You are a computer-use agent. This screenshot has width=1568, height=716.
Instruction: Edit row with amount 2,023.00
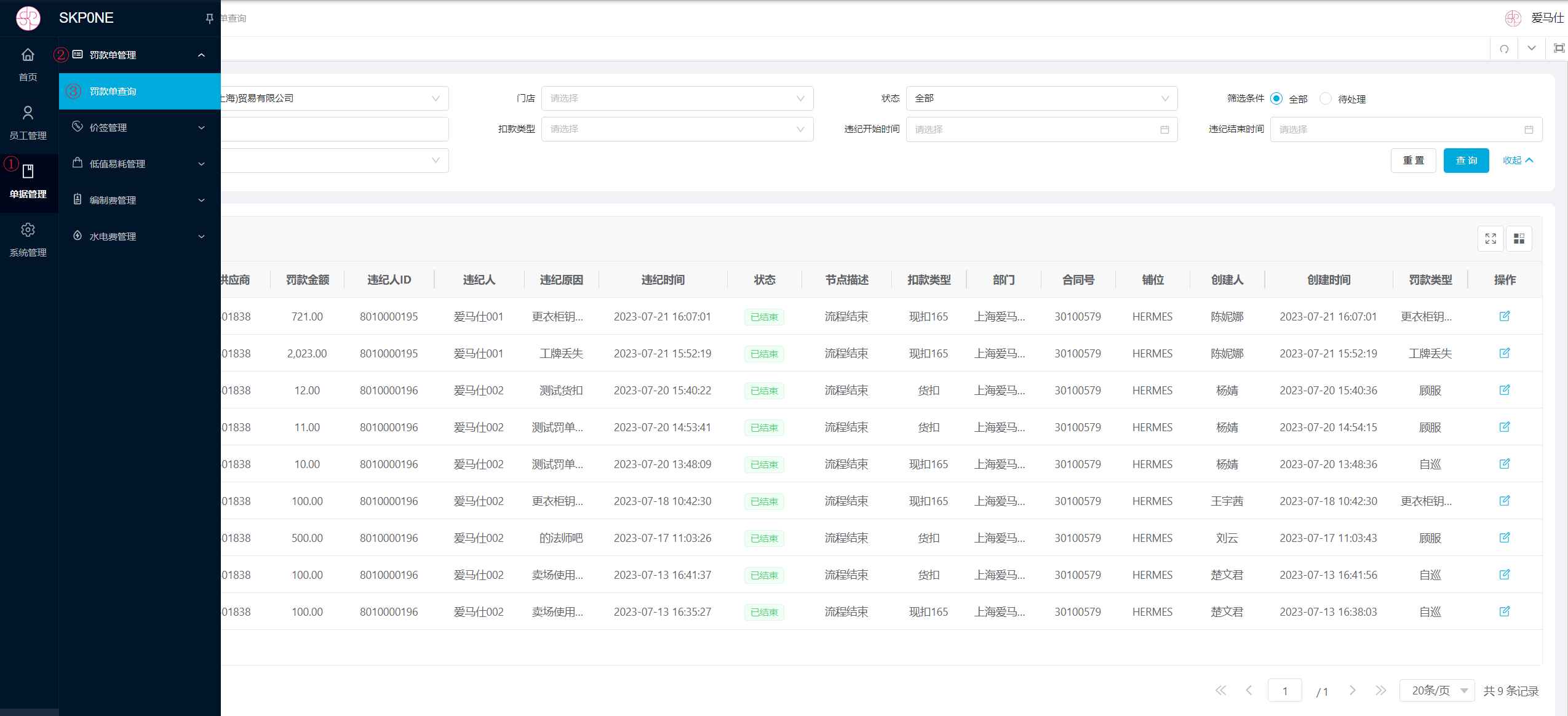1505,353
